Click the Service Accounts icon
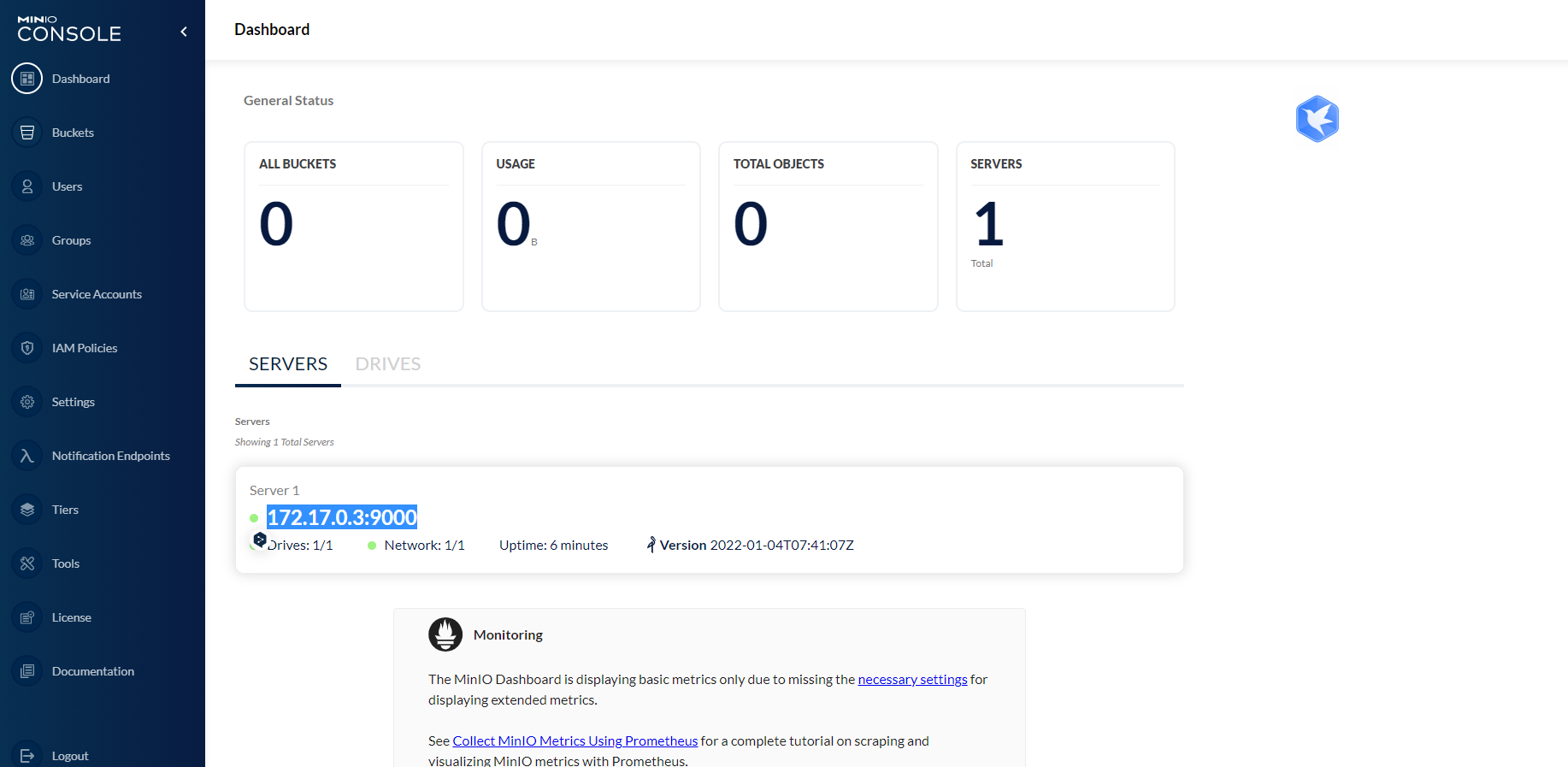 [27, 294]
